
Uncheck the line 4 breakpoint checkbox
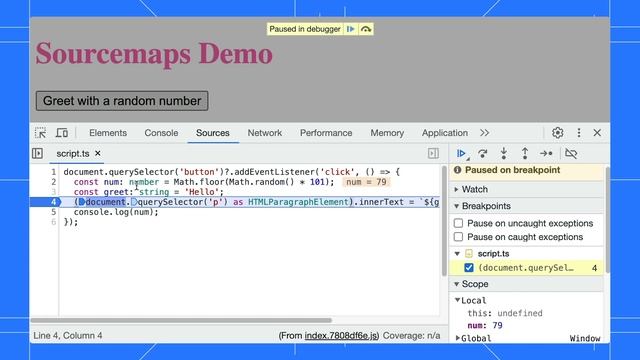point(469,268)
